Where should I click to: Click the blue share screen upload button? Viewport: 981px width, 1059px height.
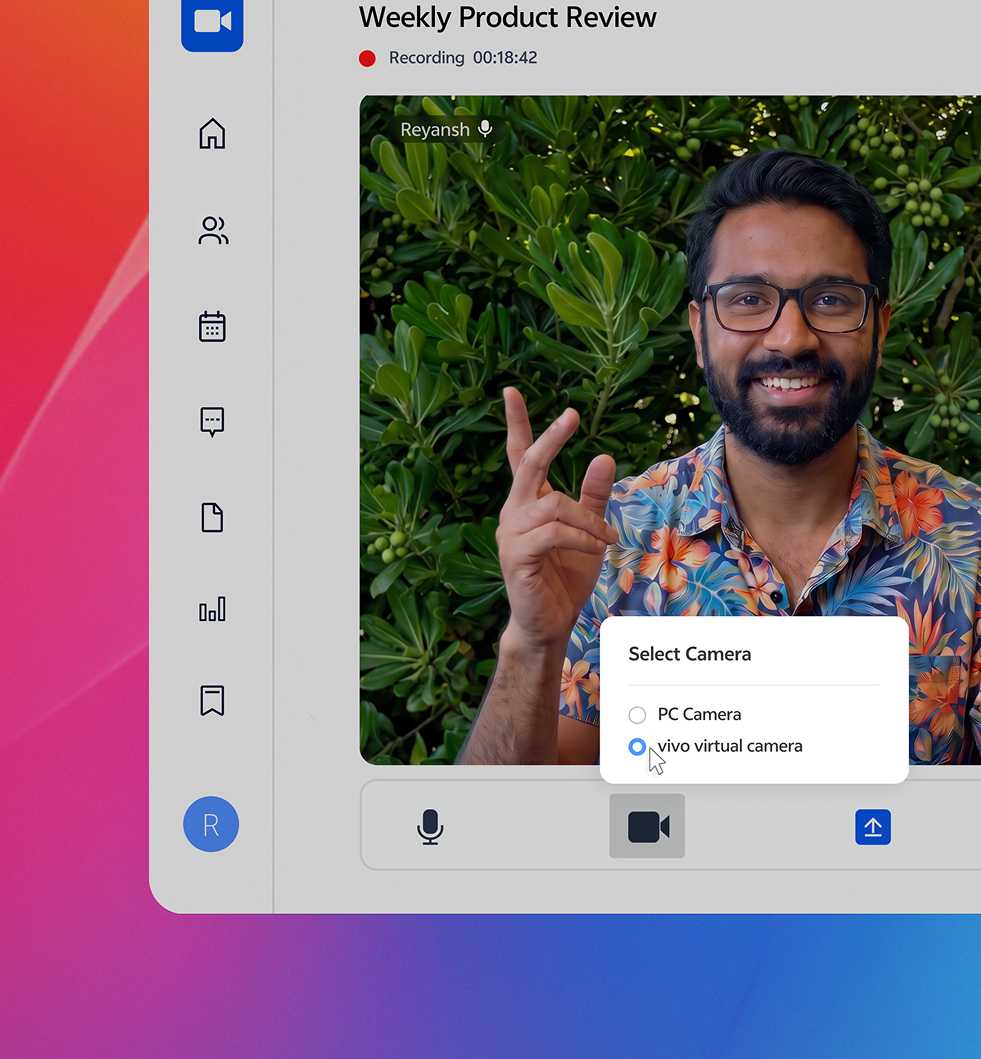[x=873, y=827]
